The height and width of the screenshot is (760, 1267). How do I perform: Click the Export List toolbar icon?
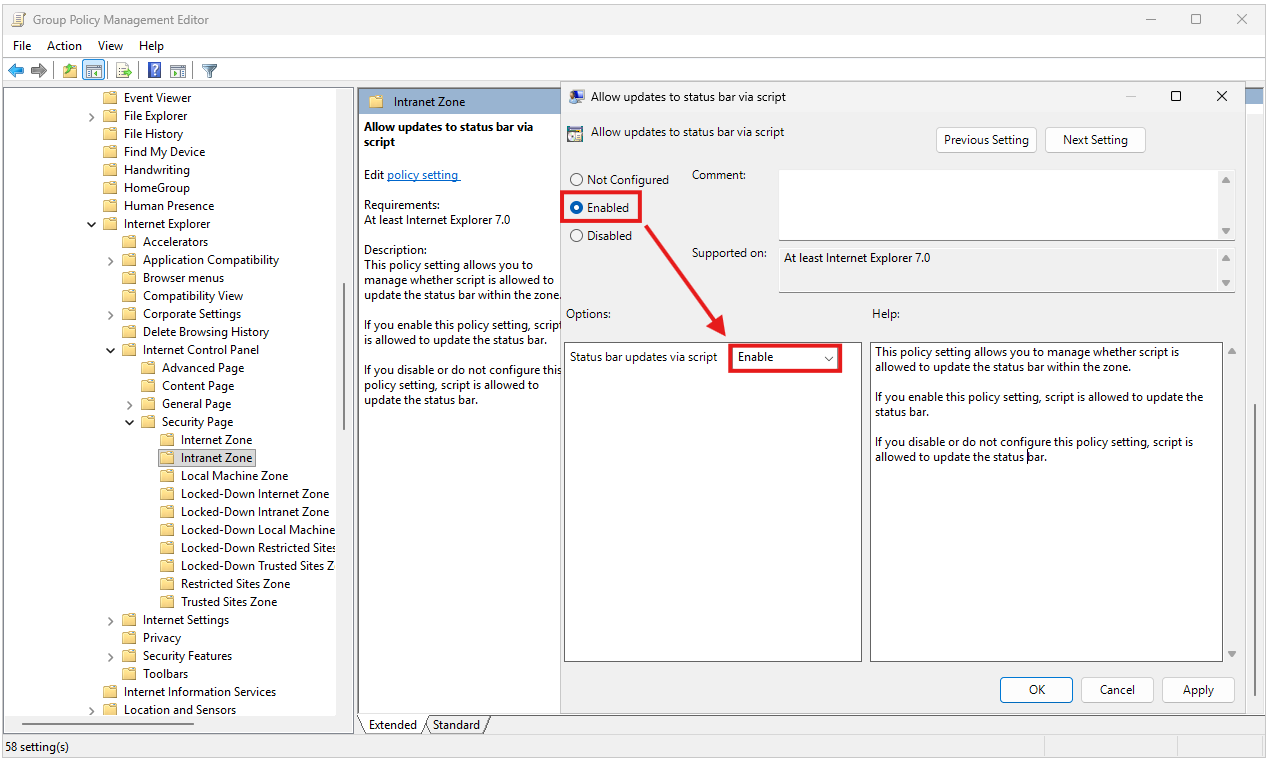[x=124, y=70]
